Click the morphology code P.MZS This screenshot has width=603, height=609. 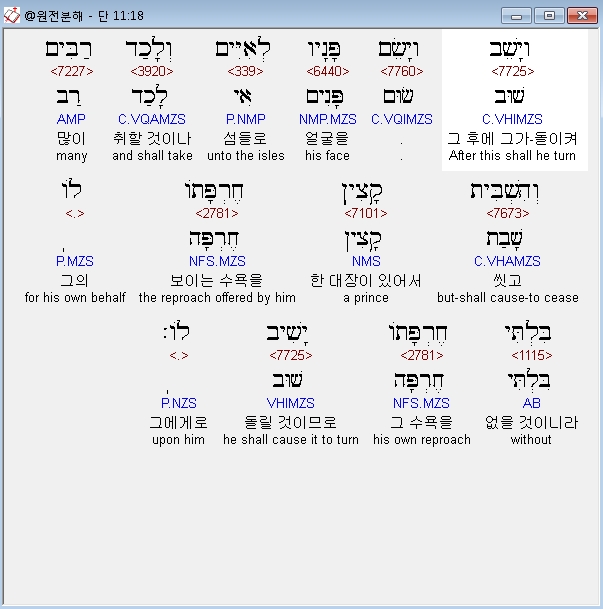pos(75,261)
